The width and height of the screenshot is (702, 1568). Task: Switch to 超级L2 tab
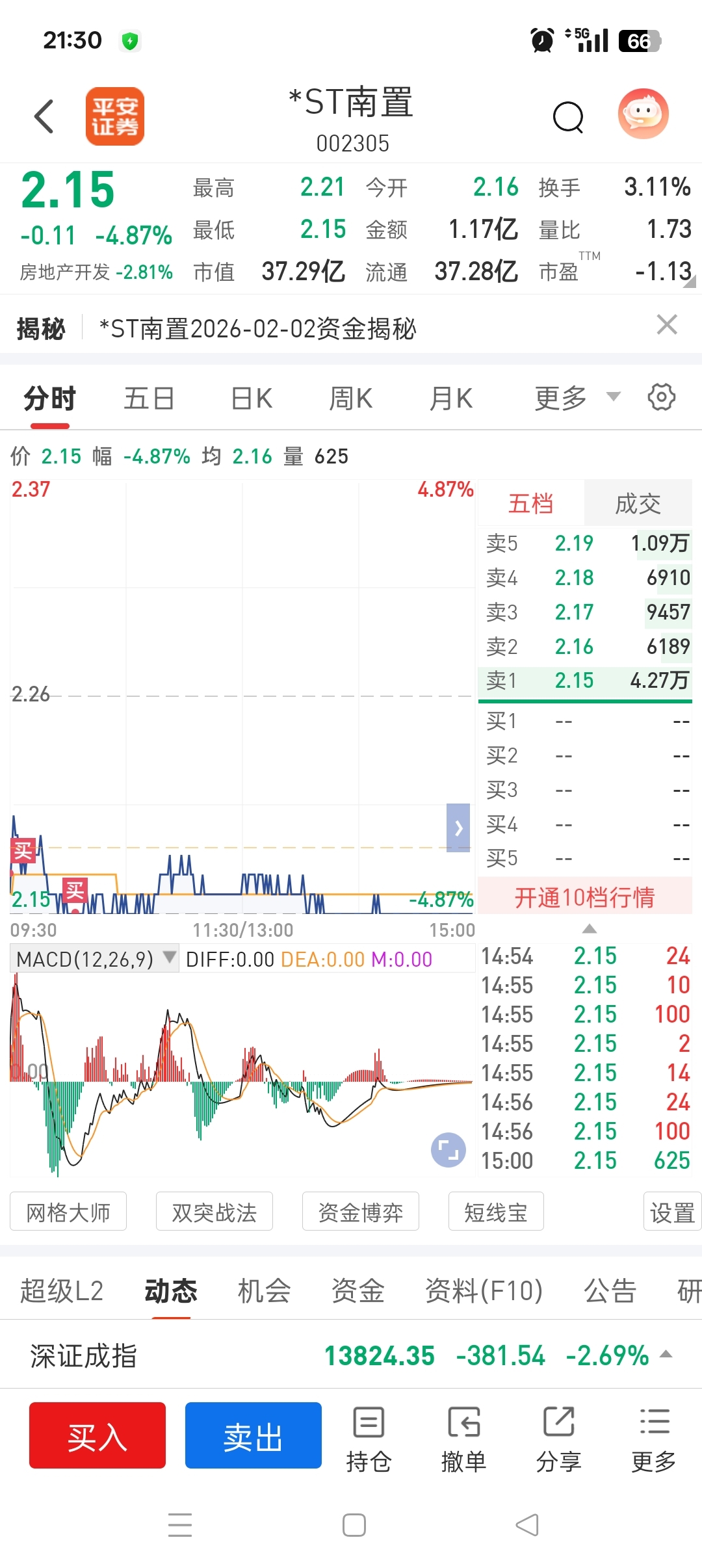click(62, 1290)
